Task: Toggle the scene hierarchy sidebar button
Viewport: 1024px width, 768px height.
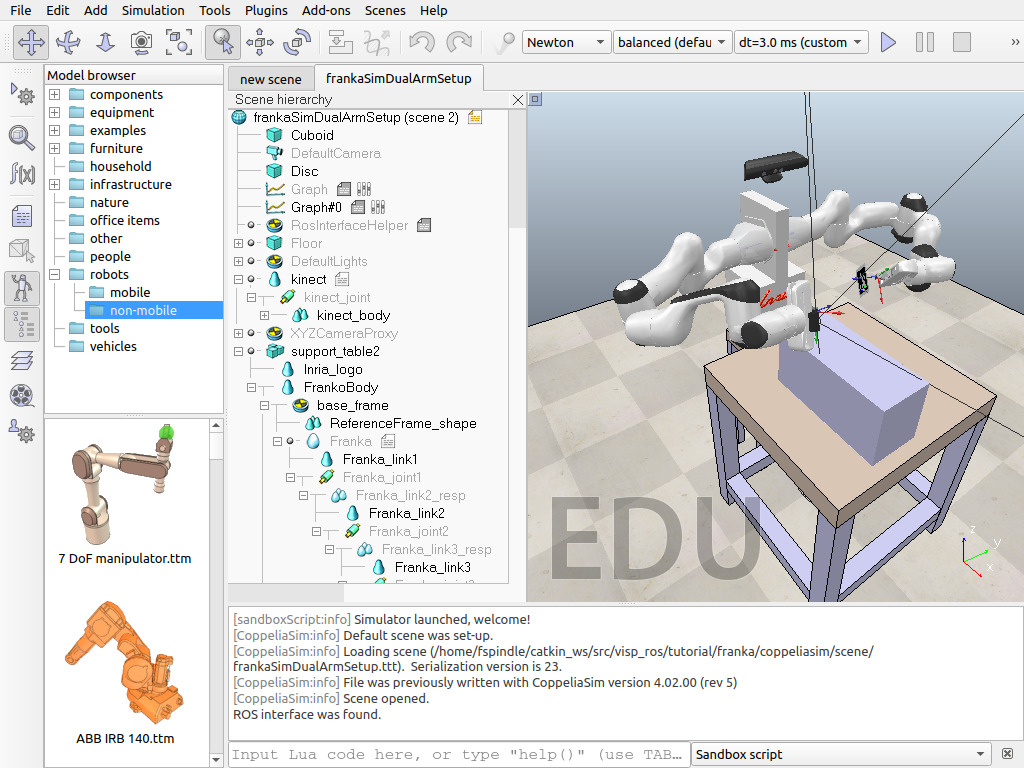Action: [x=22, y=325]
